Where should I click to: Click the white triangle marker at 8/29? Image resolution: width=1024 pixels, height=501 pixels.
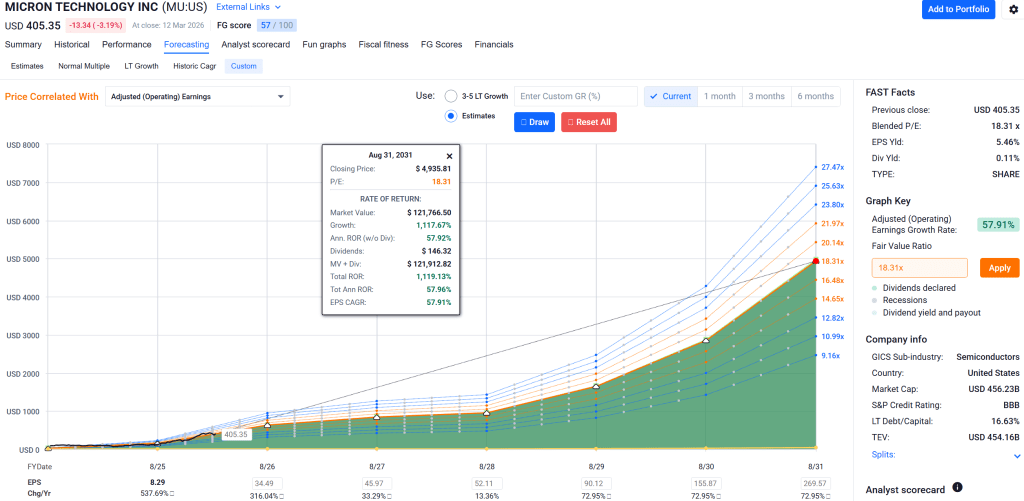coord(596,386)
